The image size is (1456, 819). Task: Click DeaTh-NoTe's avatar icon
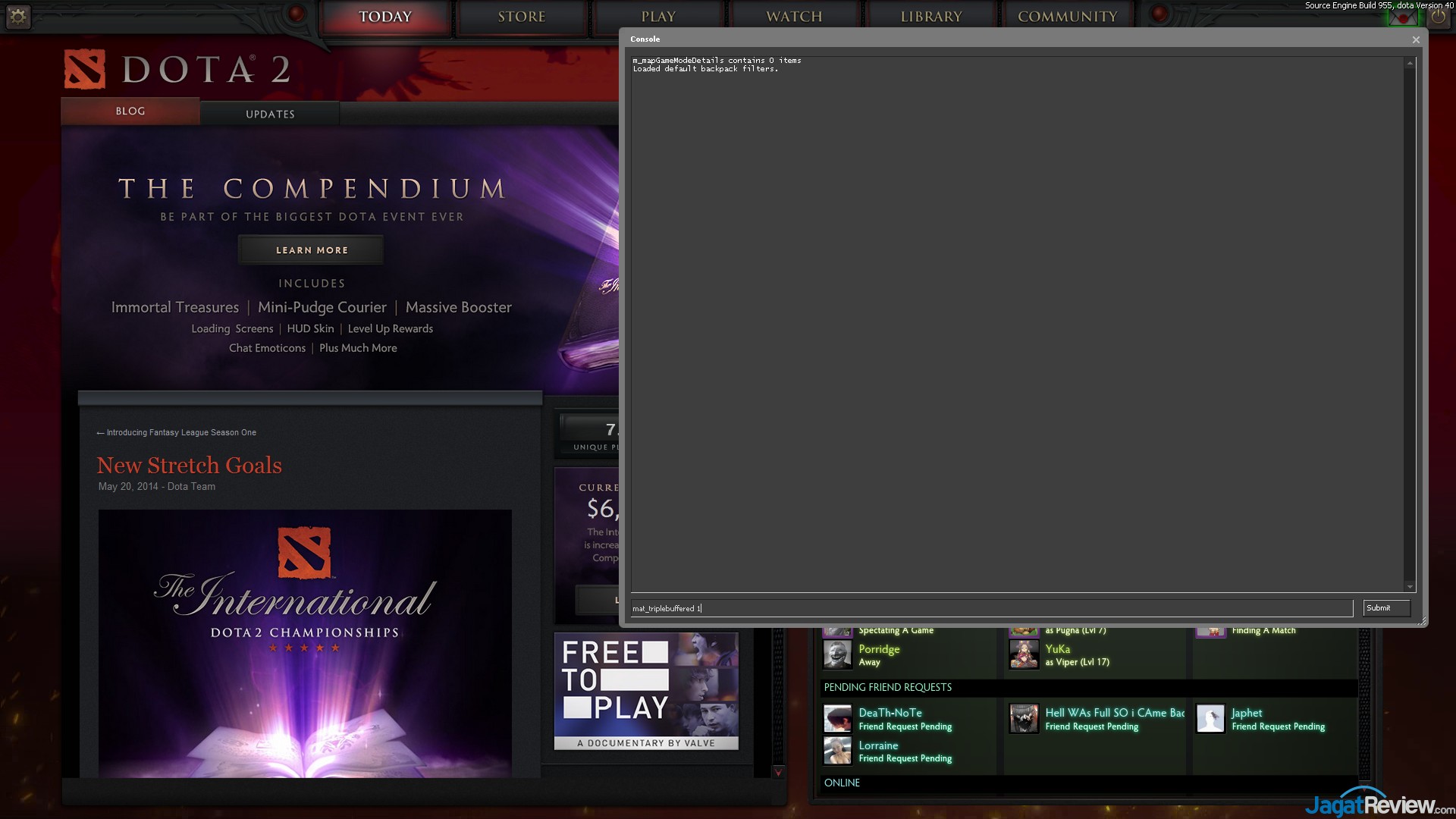(x=837, y=718)
